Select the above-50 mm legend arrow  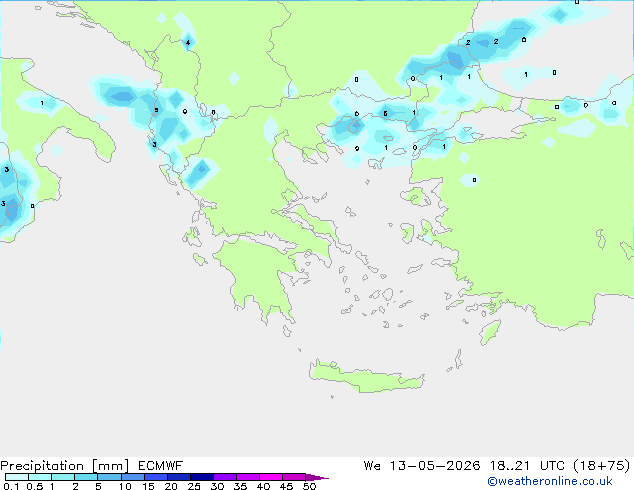pos(317,477)
